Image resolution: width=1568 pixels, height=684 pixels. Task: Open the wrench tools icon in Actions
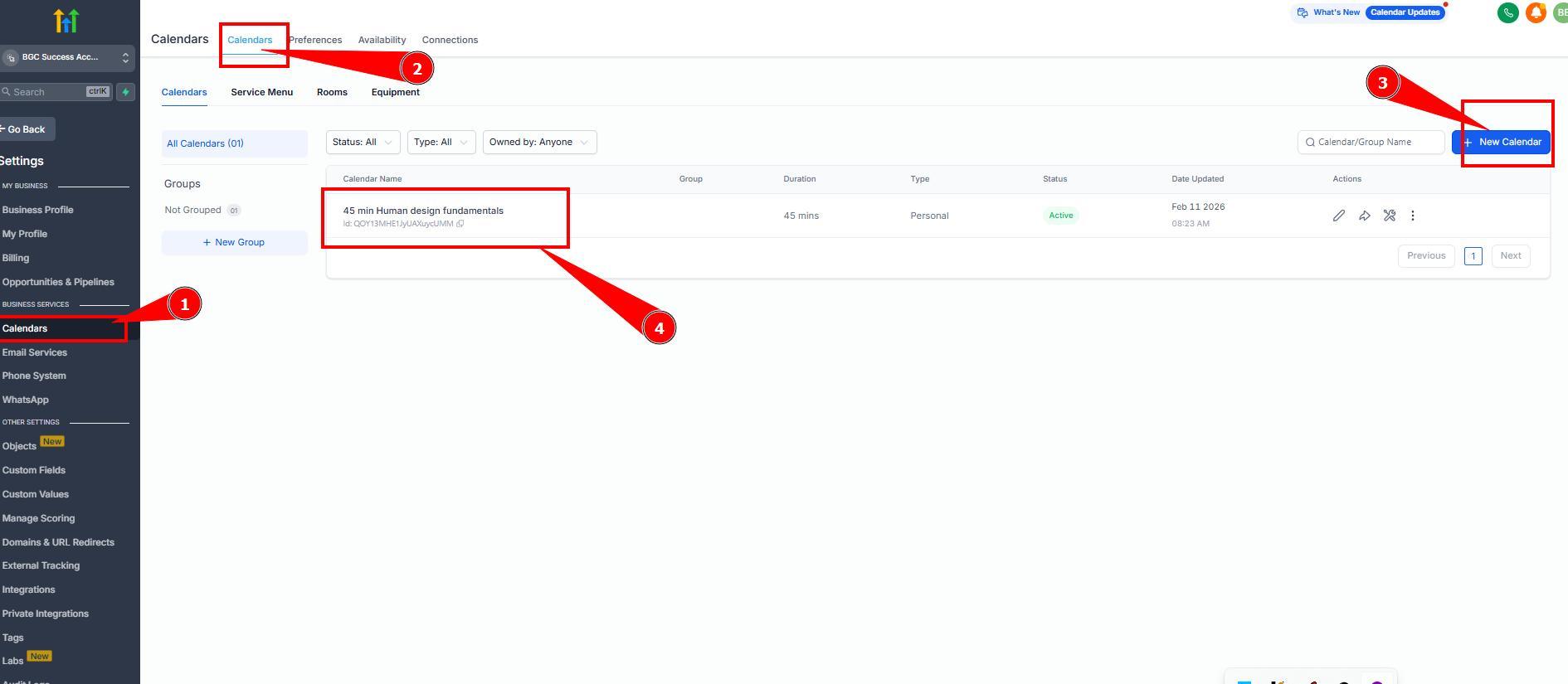1389,216
